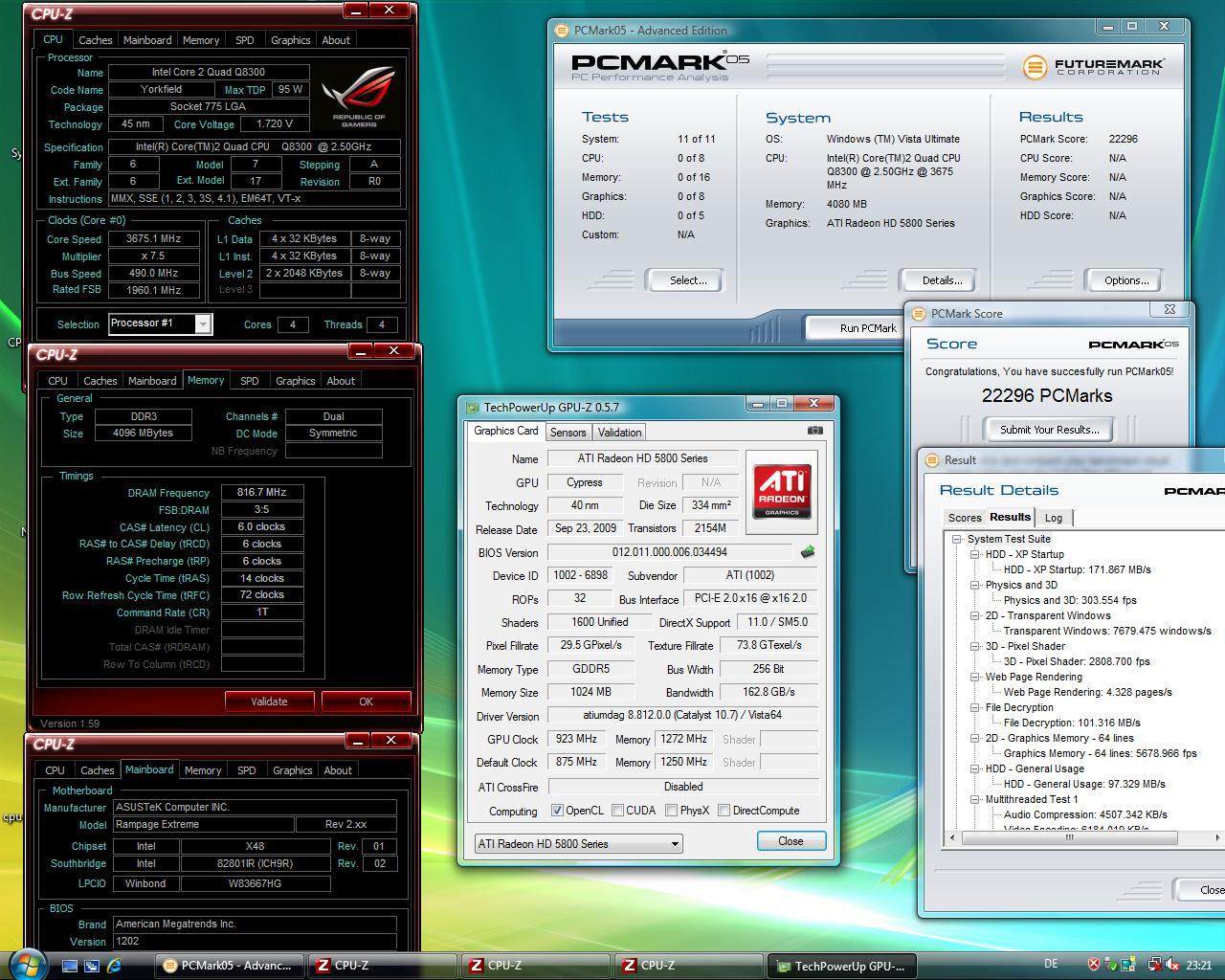Click the Close button in GPU-Z
The width and height of the screenshot is (1225, 980).
[791, 841]
